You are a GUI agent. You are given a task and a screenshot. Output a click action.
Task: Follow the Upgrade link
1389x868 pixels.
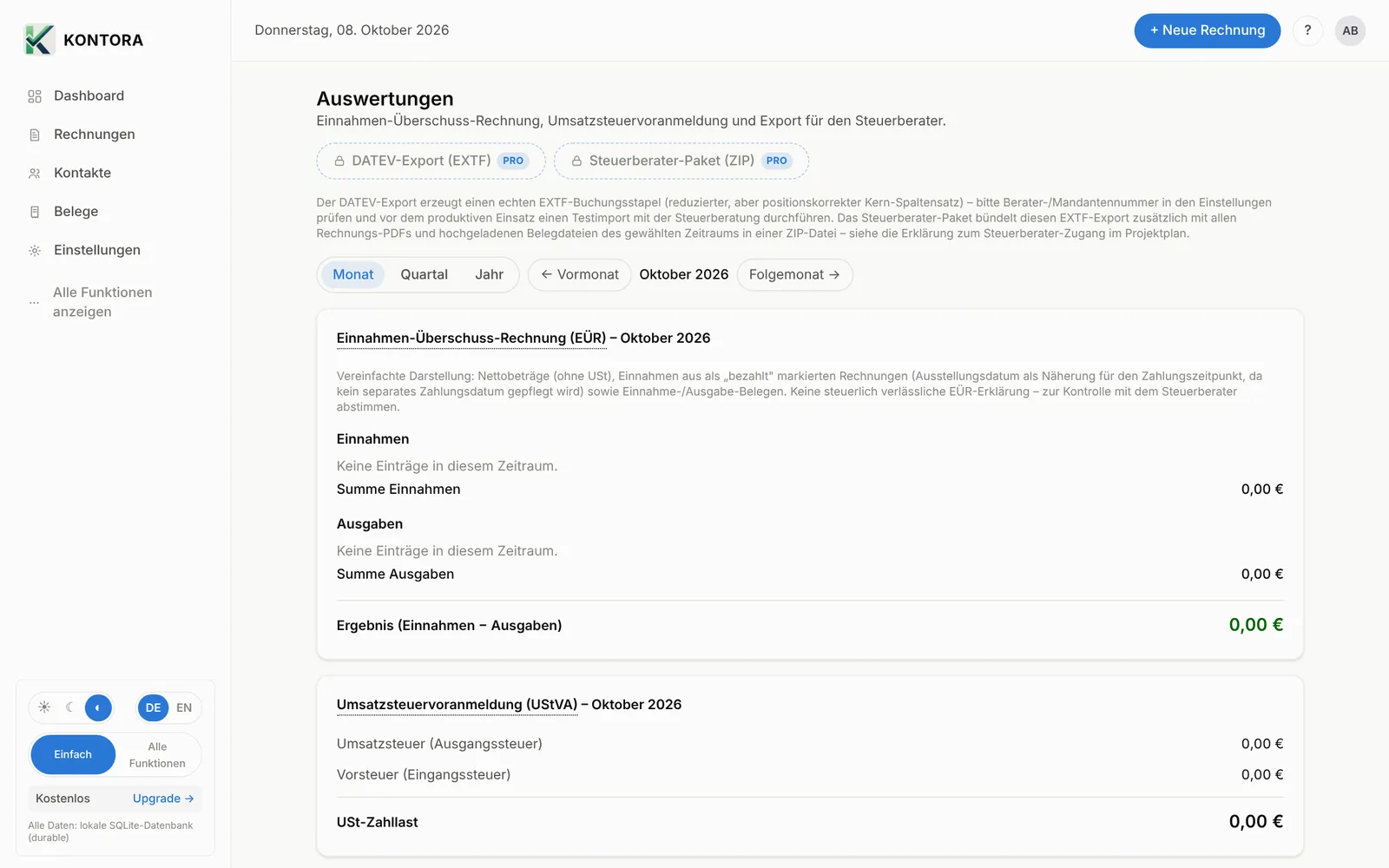click(x=163, y=799)
